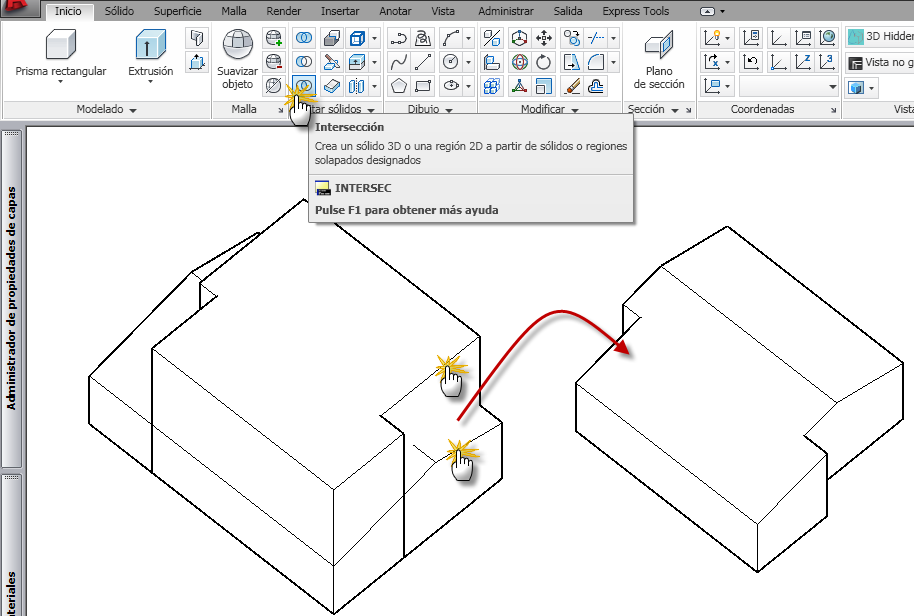Select the Polyline draw tool
914x616 pixels.
399,38
